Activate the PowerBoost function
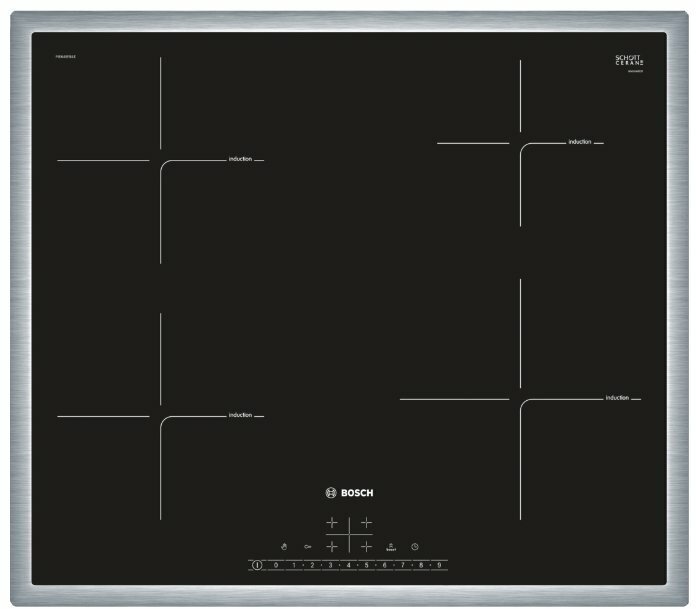This screenshot has width=696, height=609. [391, 546]
